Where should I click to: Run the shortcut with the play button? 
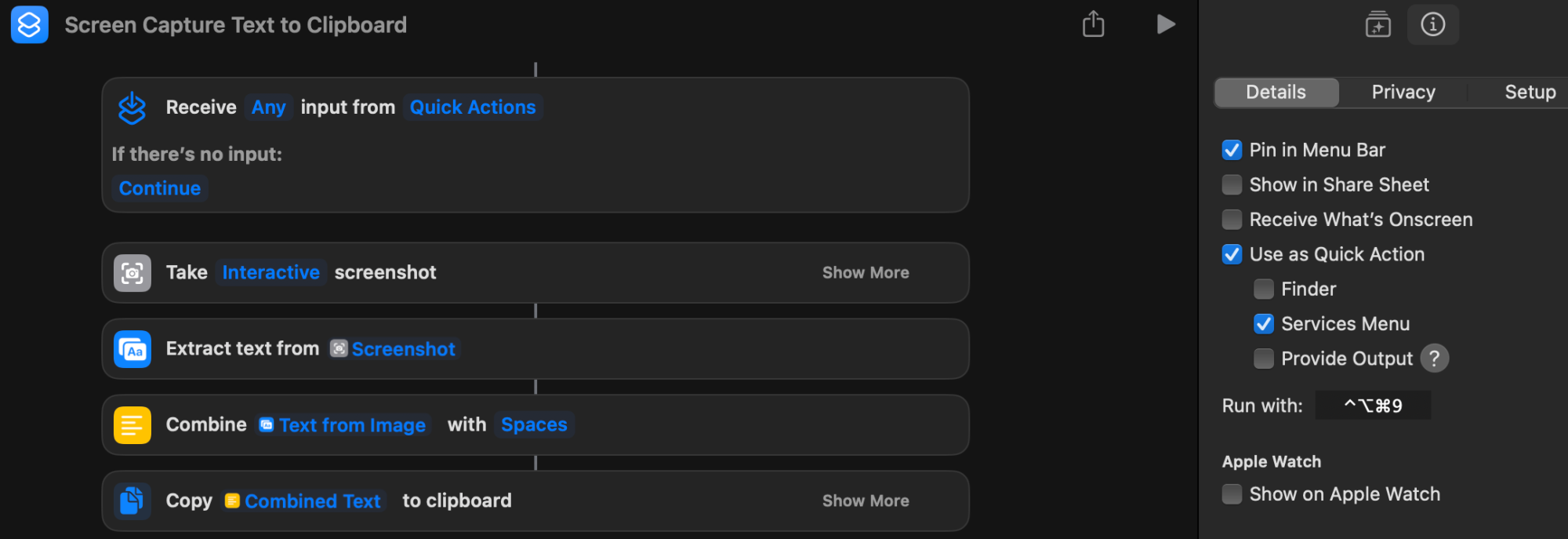[x=1166, y=24]
